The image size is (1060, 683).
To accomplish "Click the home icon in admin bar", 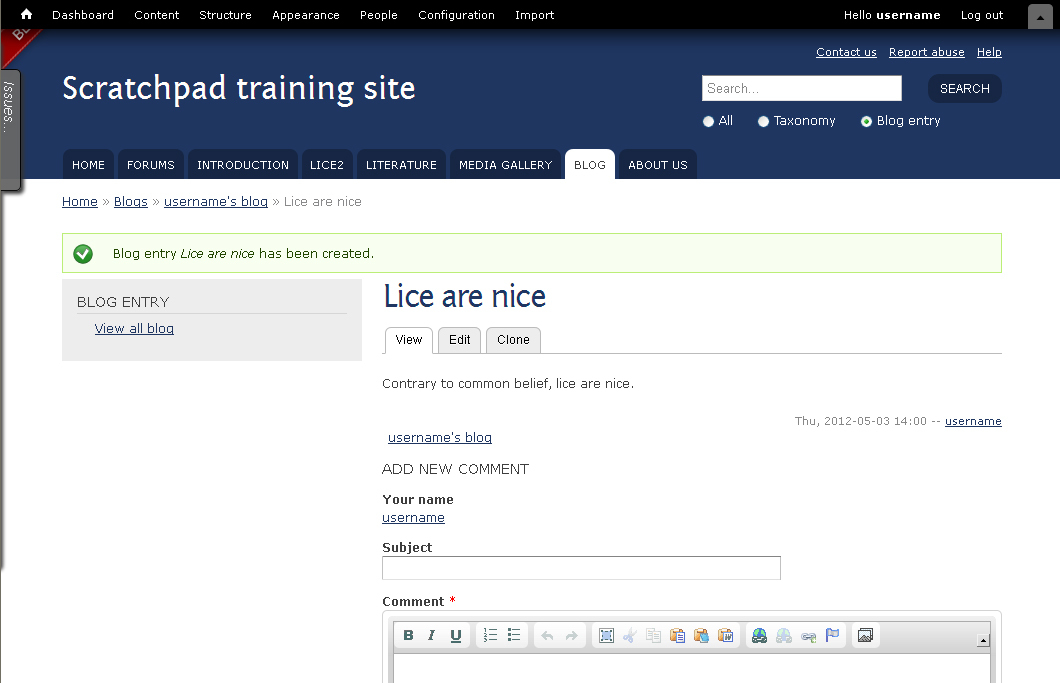I will tap(26, 14).
